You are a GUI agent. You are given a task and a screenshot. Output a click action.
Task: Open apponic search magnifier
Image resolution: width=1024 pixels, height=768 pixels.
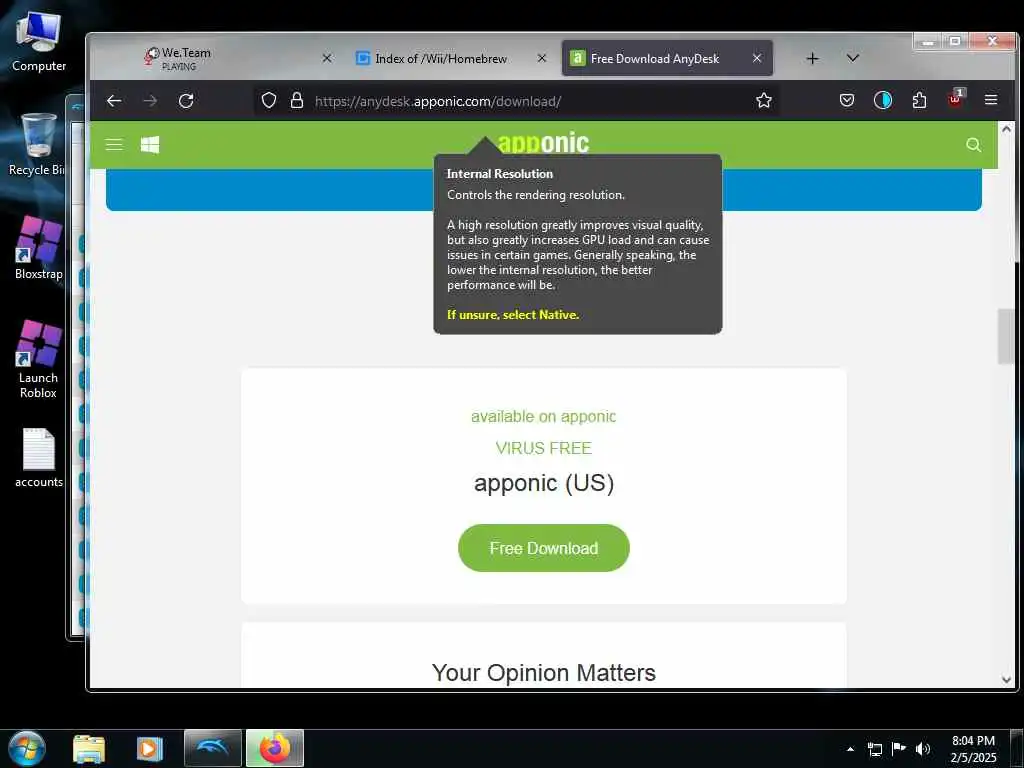click(x=973, y=145)
